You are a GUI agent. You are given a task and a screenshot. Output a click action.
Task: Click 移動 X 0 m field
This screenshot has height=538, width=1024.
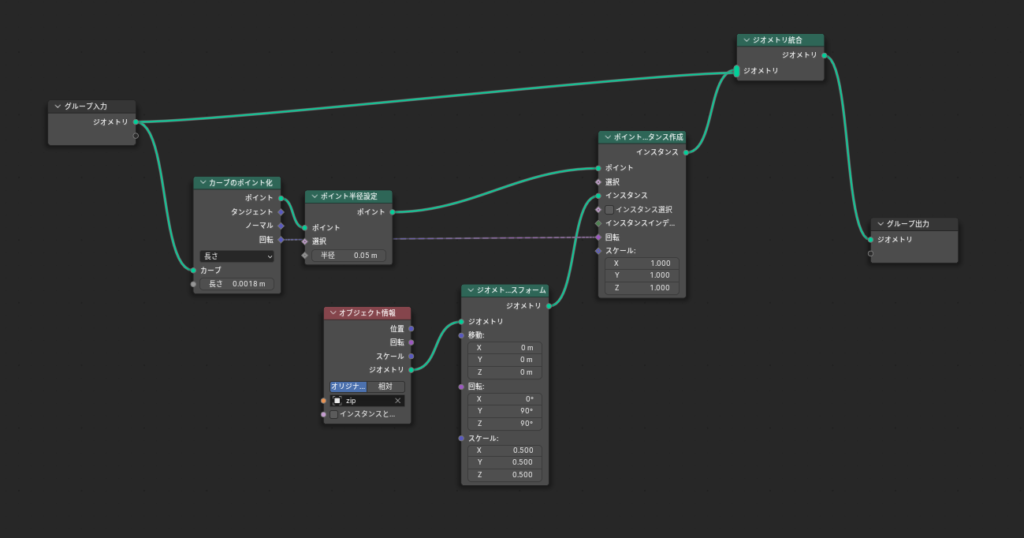[x=504, y=348]
